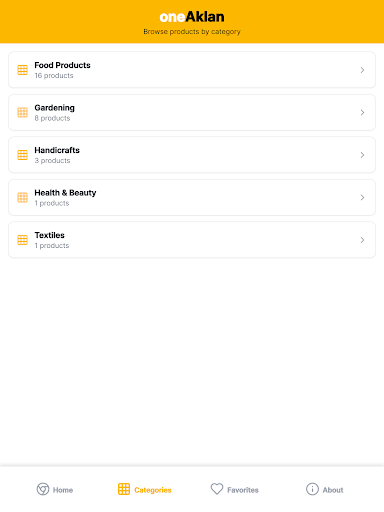
Task: Click the grid icon beside Gardening
Action: pos(22,113)
